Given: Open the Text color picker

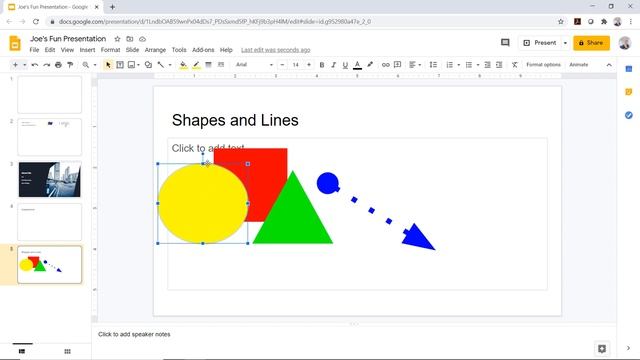Looking at the screenshot, I should (x=358, y=65).
